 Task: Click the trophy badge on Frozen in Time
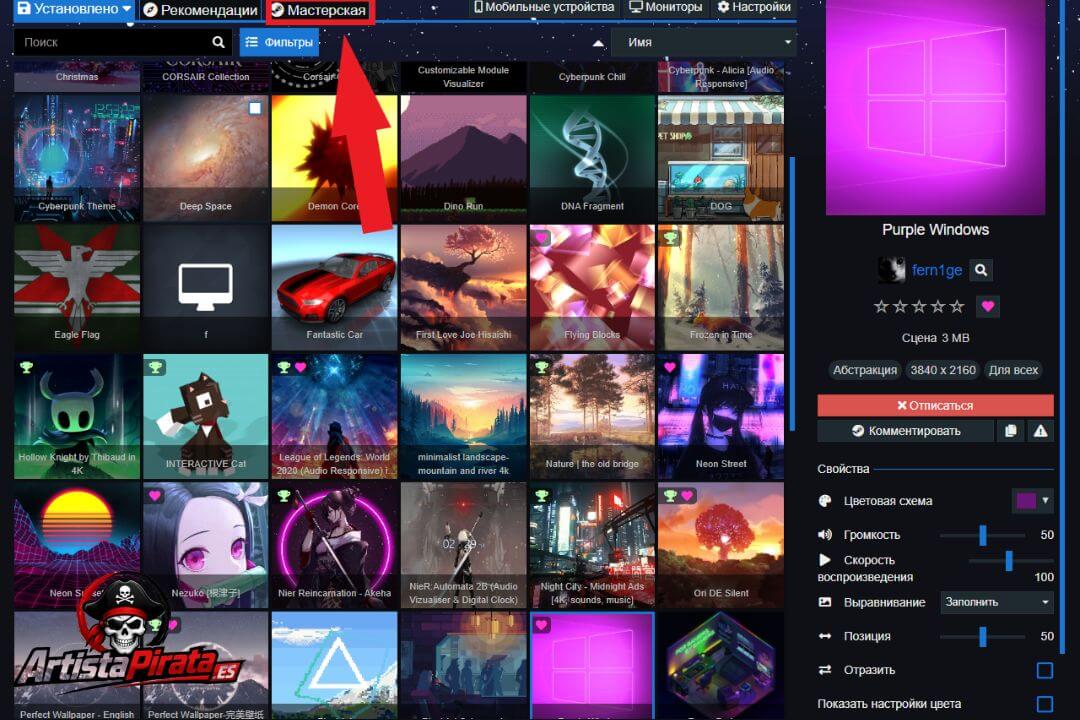(670, 238)
